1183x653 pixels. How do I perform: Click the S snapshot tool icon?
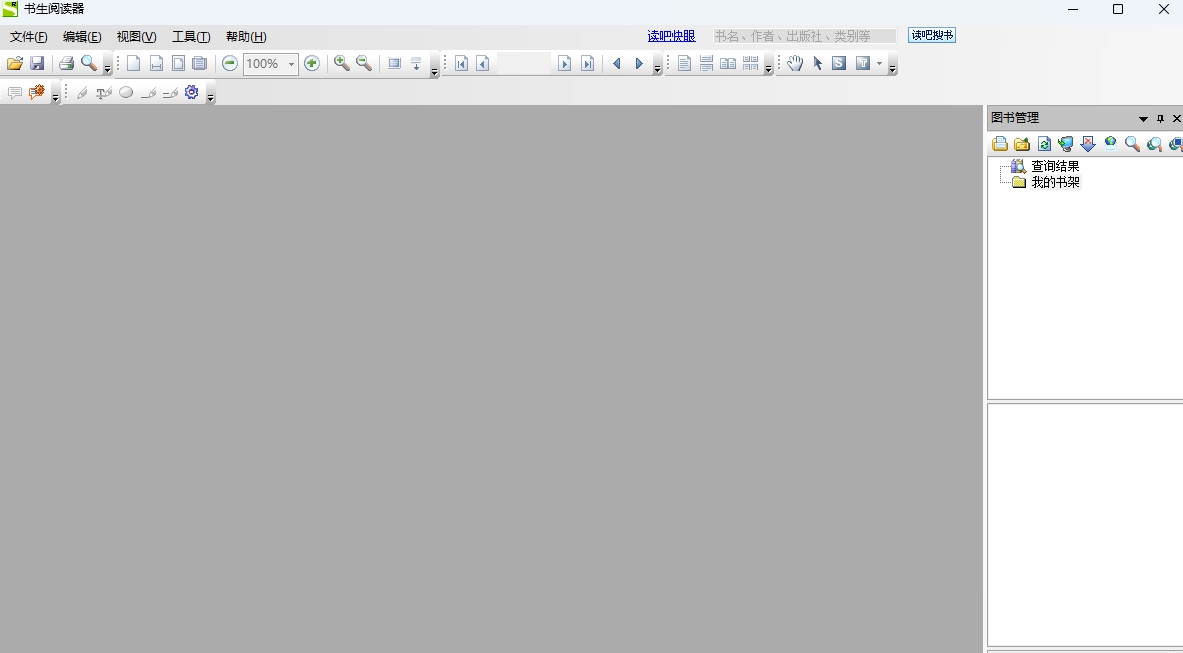[x=839, y=63]
